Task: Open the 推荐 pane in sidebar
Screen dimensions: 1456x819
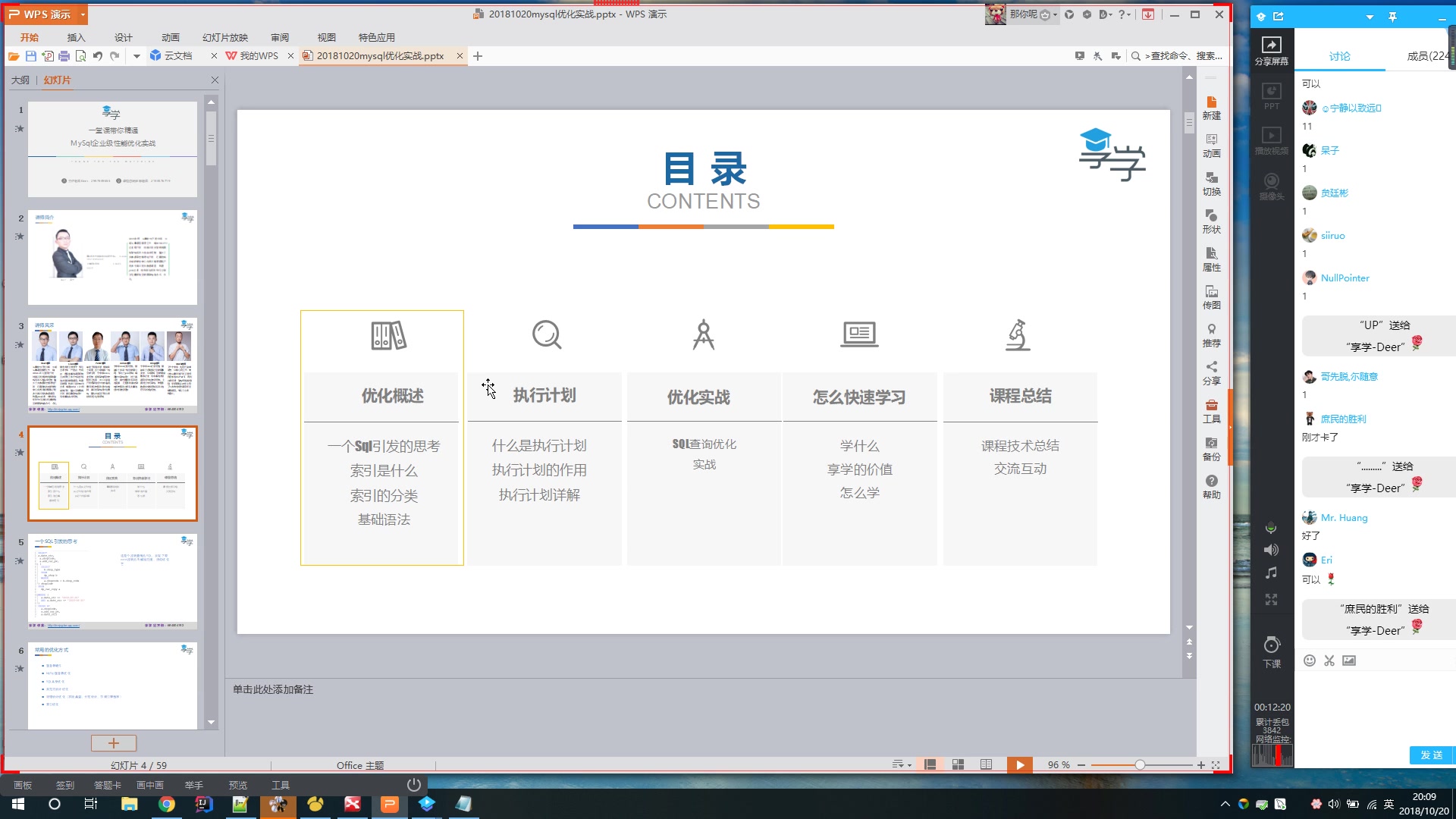Action: coord(1211,335)
